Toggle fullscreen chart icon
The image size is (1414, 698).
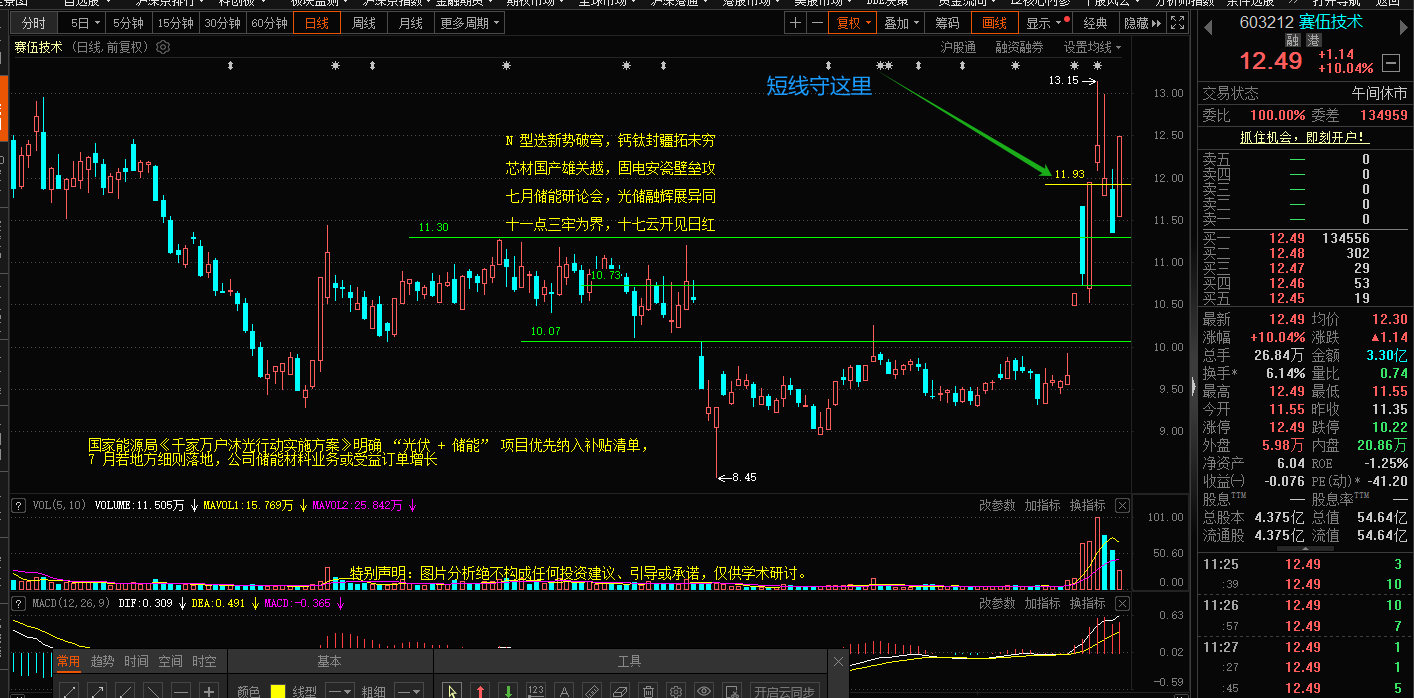tap(1177, 23)
